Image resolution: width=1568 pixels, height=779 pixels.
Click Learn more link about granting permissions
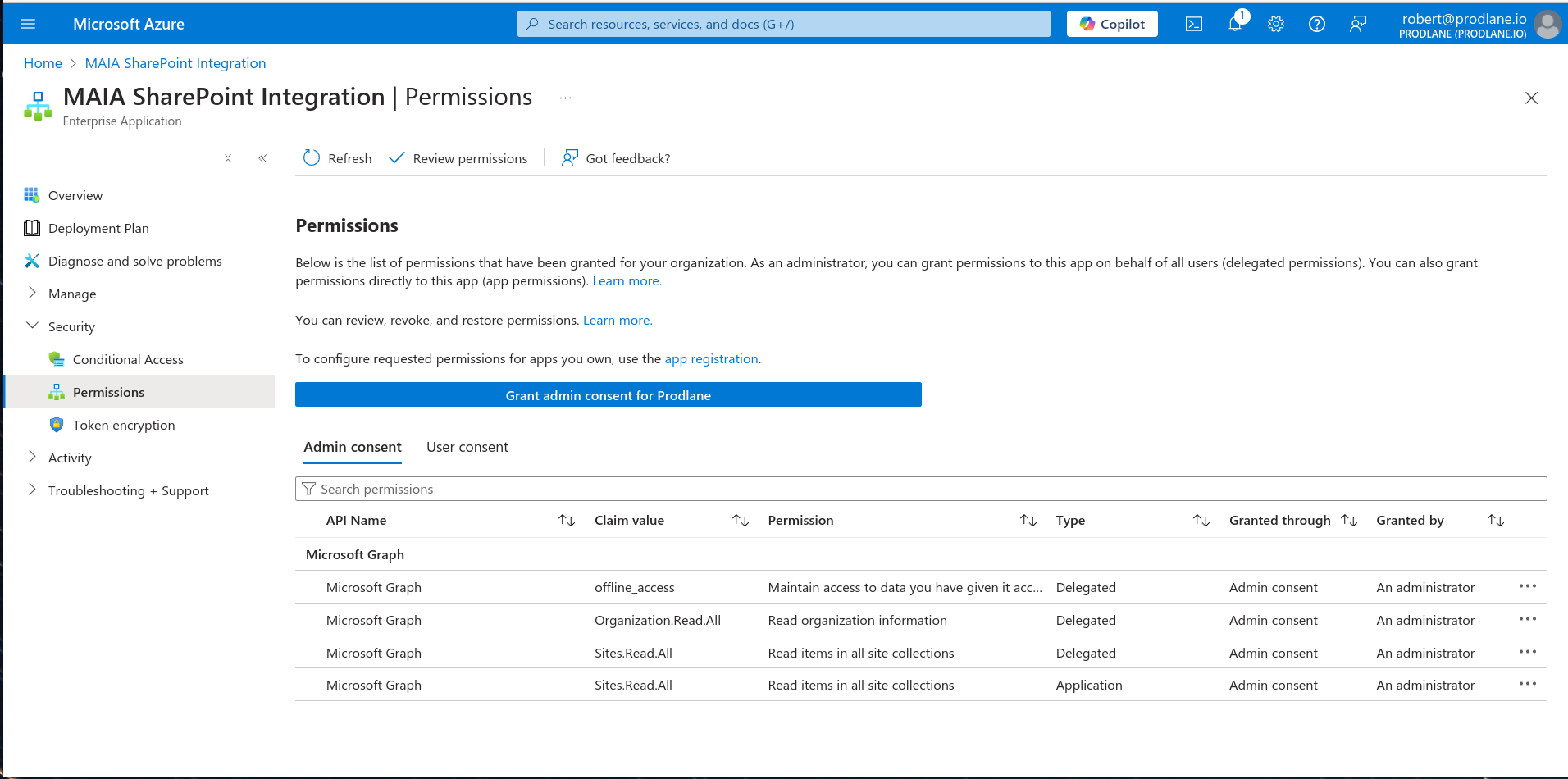[x=627, y=281]
